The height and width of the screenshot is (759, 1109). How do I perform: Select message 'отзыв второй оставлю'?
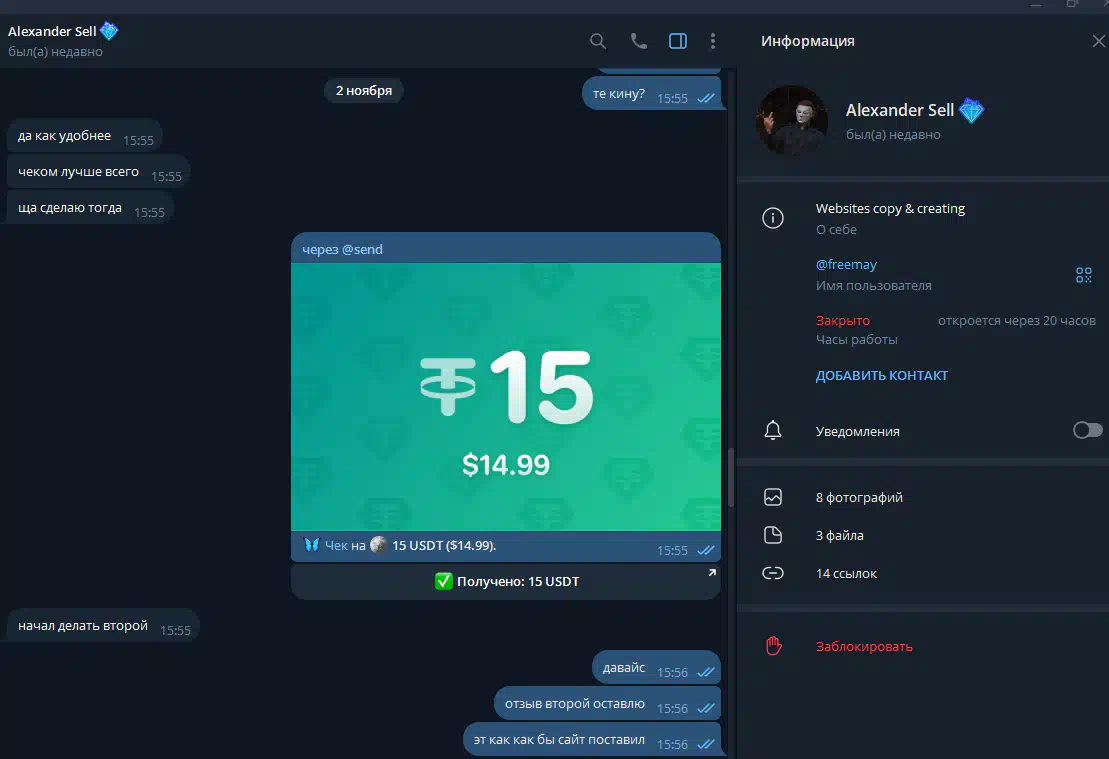pyautogui.click(x=608, y=704)
